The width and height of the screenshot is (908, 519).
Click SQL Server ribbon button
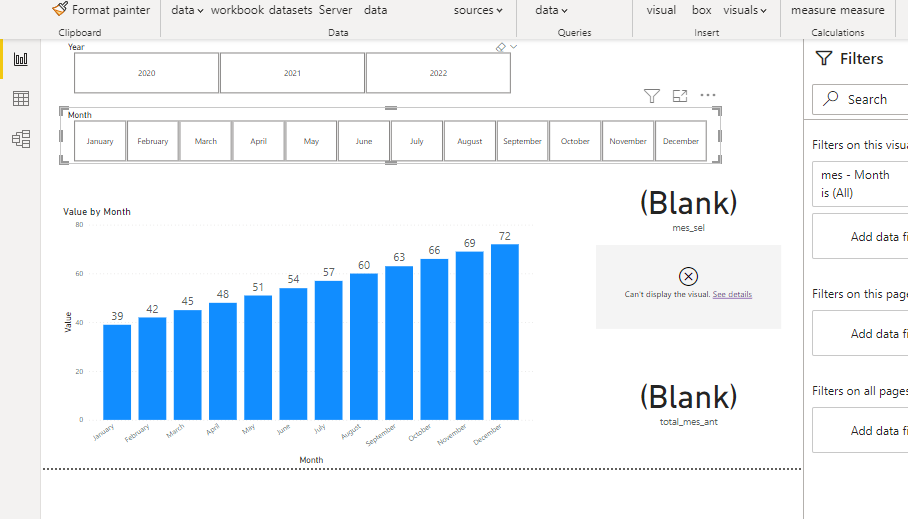pyautogui.click(x=335, y=10)
